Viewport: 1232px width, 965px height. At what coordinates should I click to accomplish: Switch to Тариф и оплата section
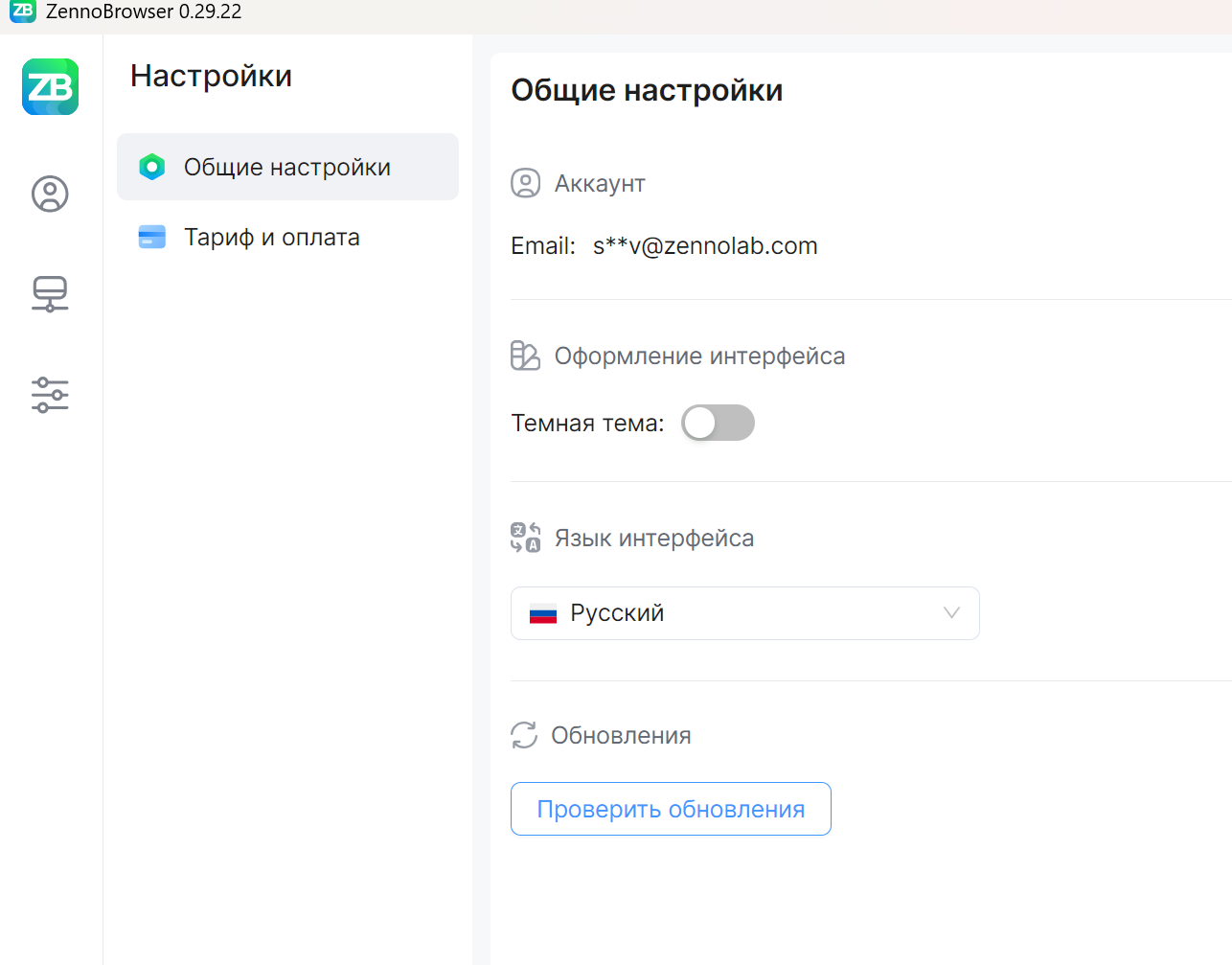tap(272, 237)
